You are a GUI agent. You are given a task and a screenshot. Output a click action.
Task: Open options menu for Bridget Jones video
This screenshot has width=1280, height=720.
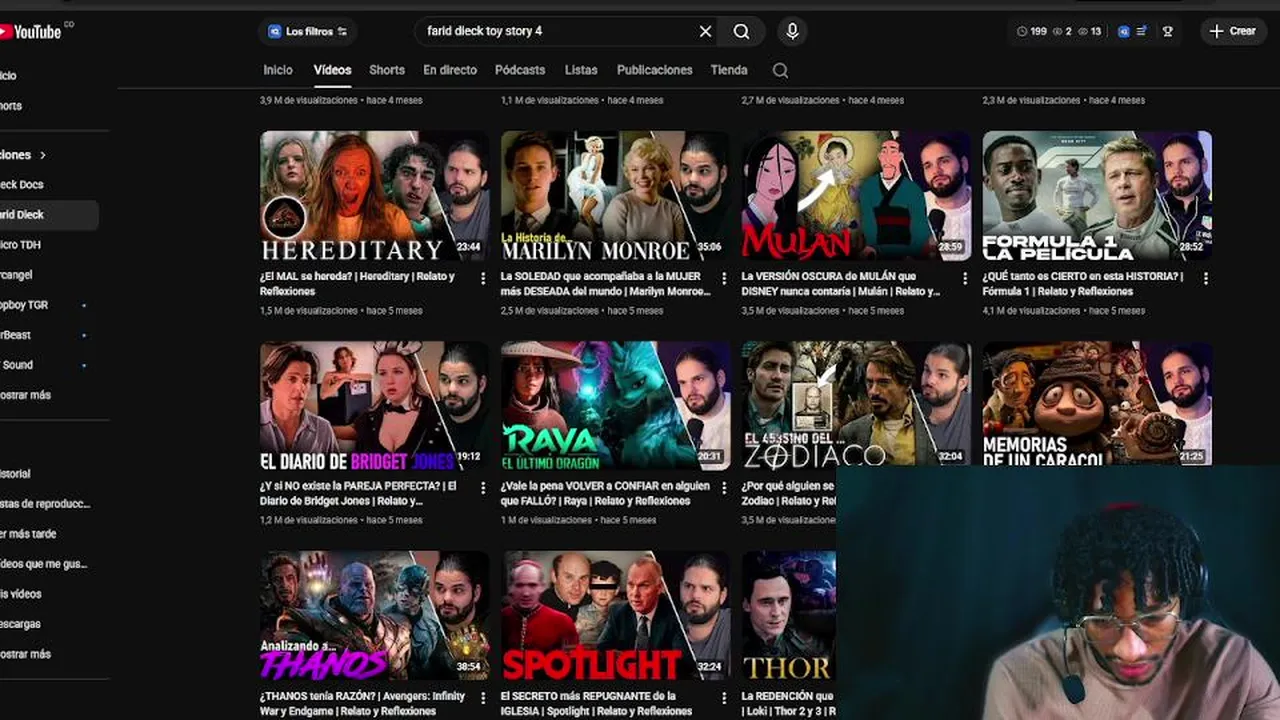point(483,488)
